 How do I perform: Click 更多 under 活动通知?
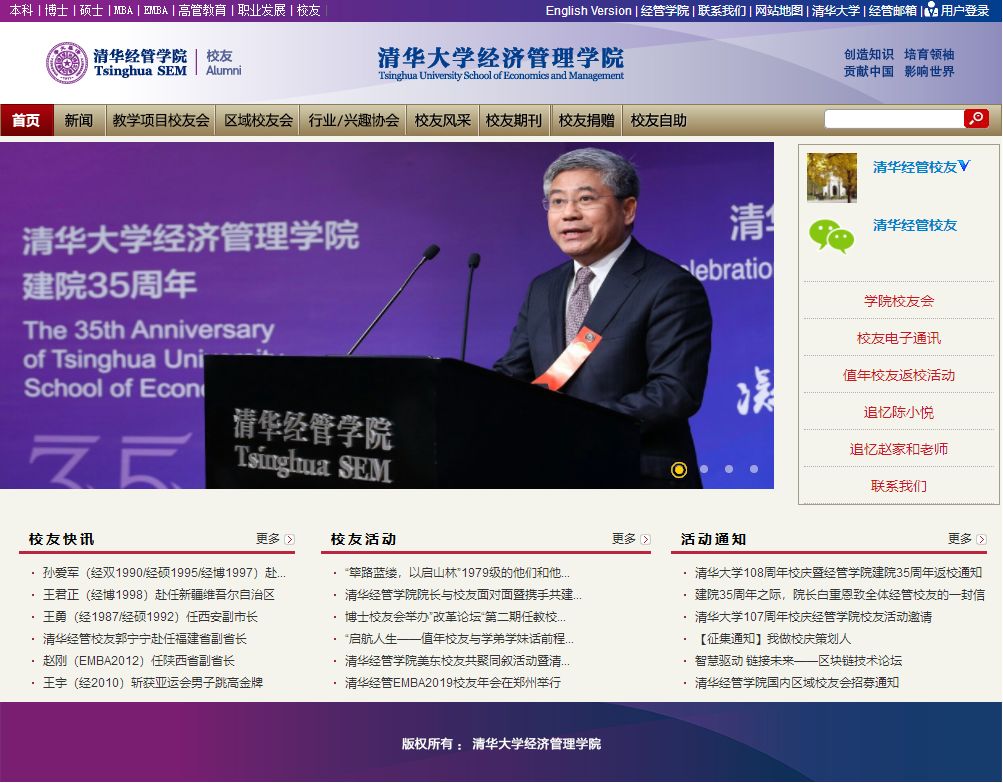(960, 539)
